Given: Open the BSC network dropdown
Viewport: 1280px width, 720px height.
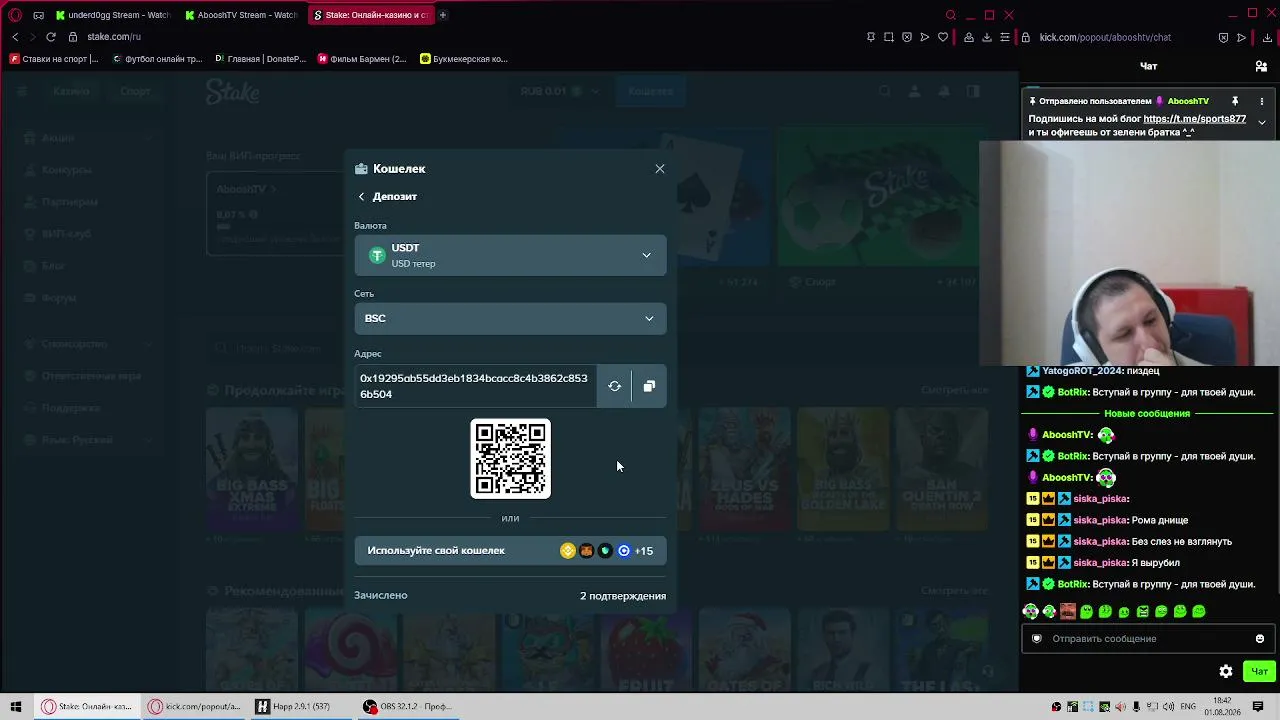Looking at the screenshot, I should click(x=510, y=318).
